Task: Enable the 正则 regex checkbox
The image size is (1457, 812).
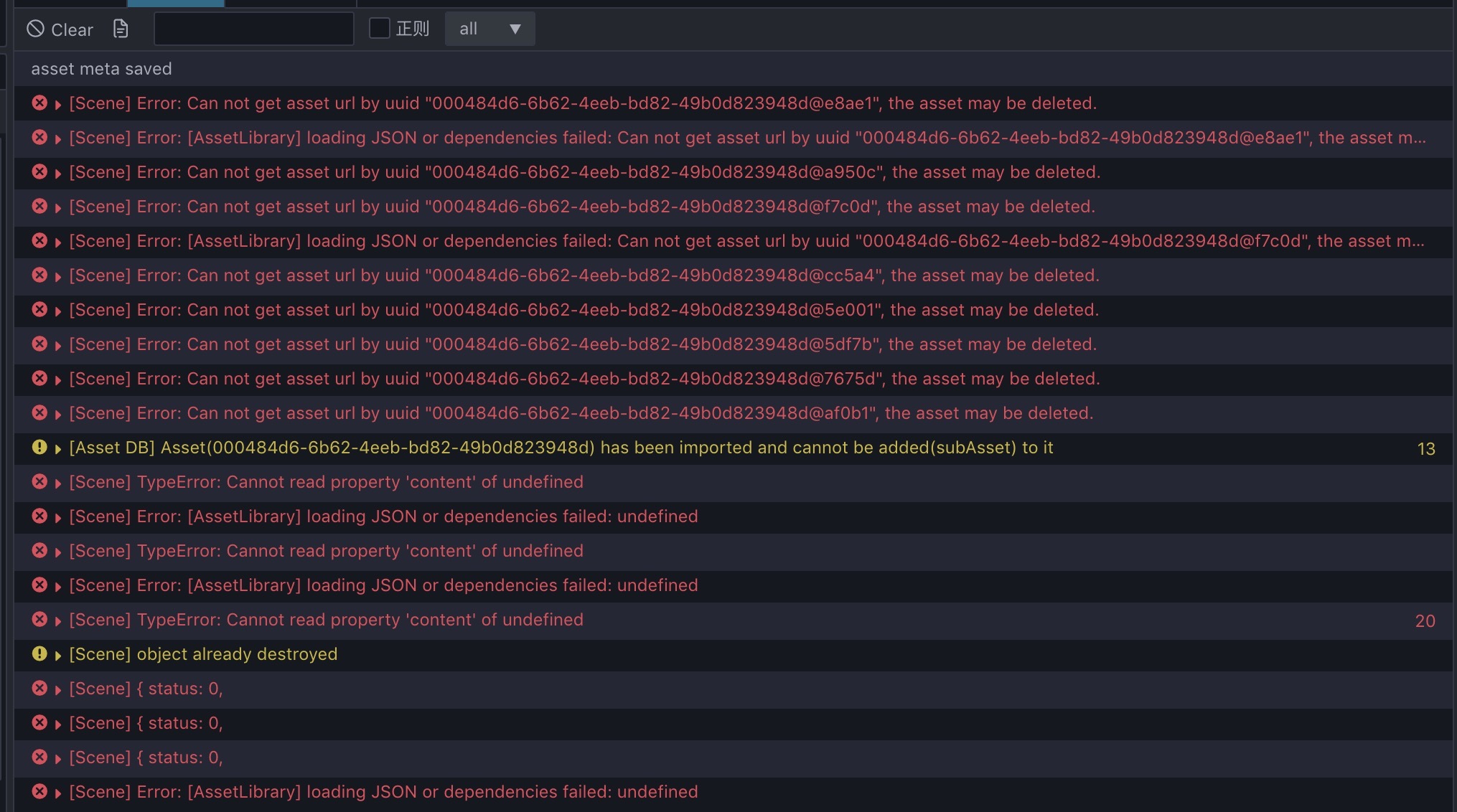Action: point(379,28)
